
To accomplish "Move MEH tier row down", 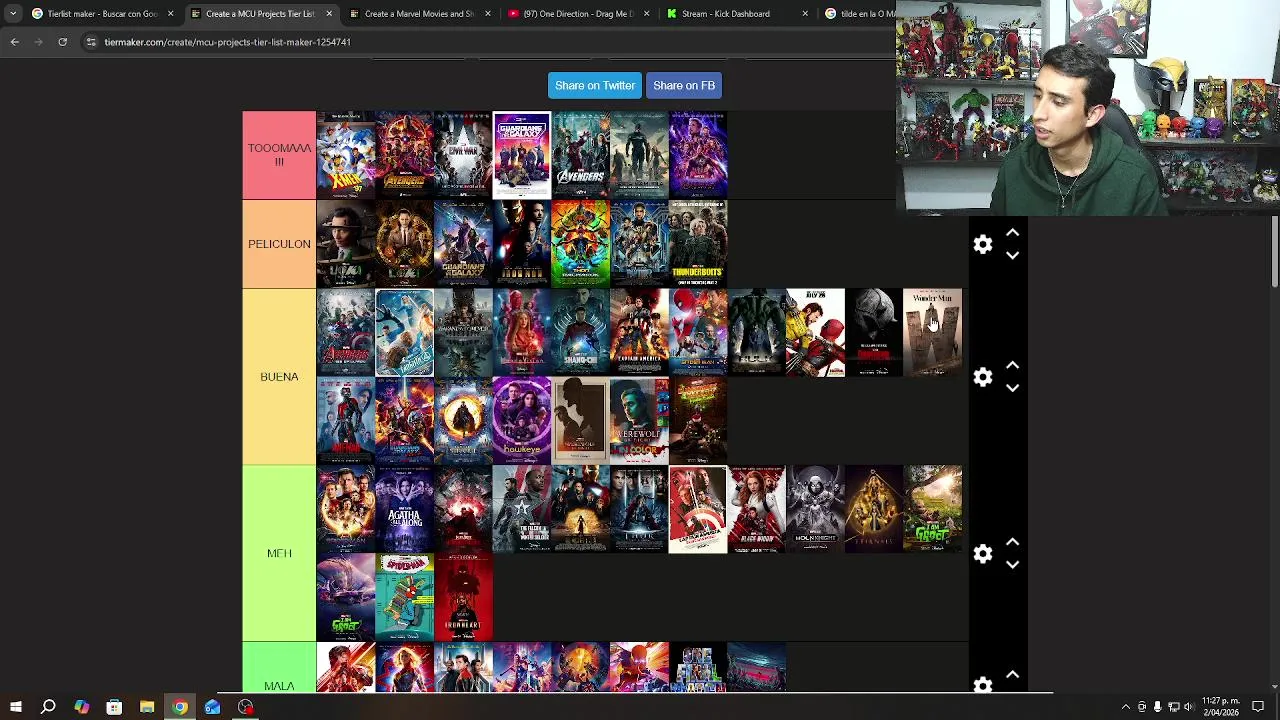I will tap(1012, 565).
